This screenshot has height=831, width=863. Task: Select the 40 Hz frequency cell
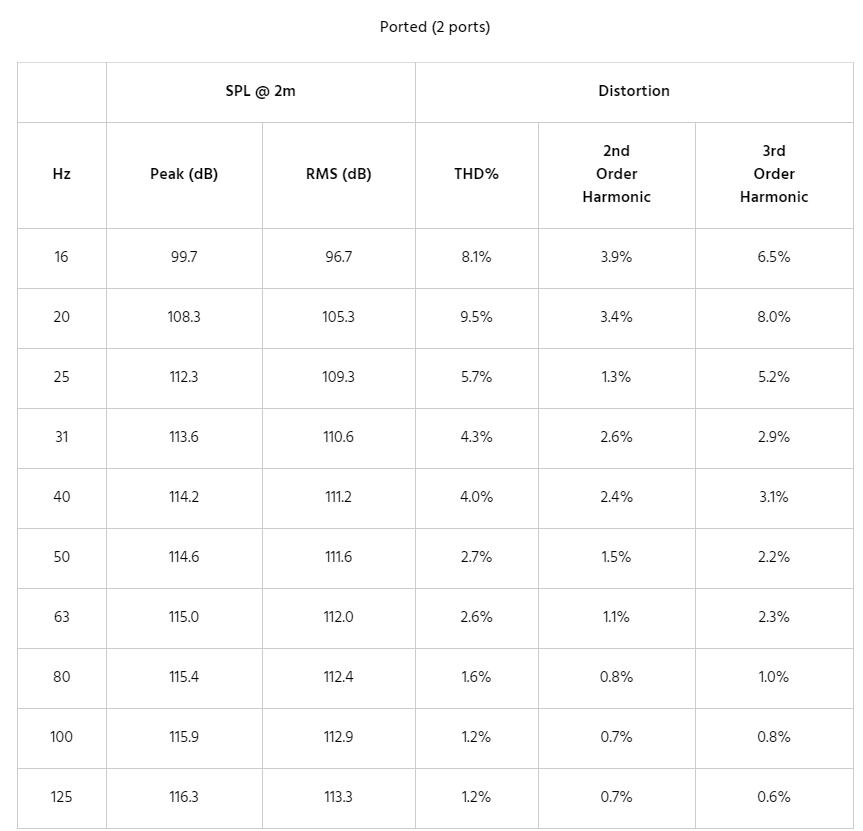tap(62, 497)
